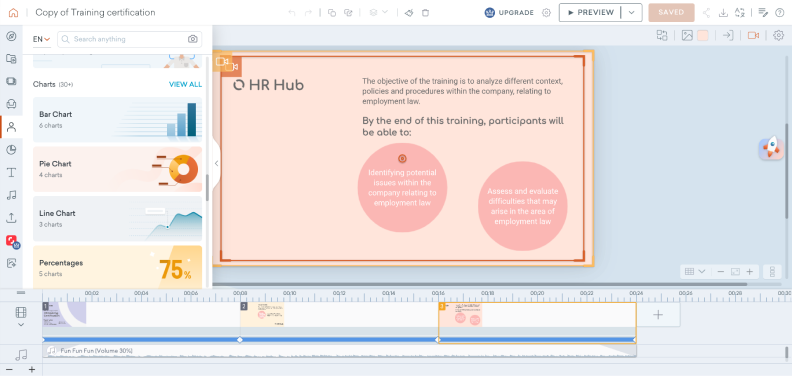Redo the last action
The width and height of the screenshot is (792, 376).
(308, 13)
